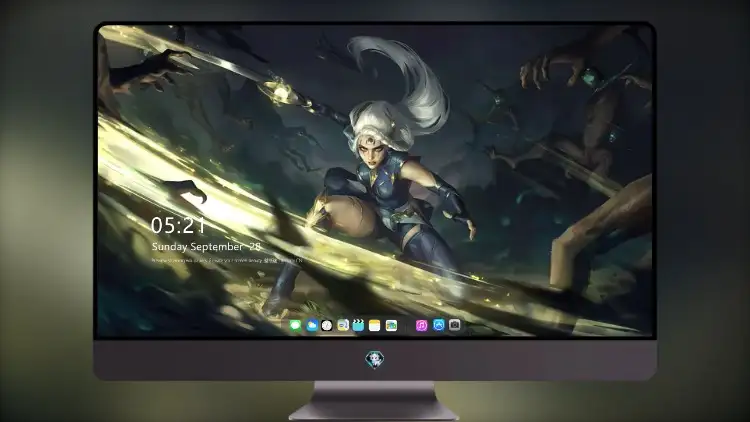
Task: Open the Notes app in dock
Action: coord(375,326)
